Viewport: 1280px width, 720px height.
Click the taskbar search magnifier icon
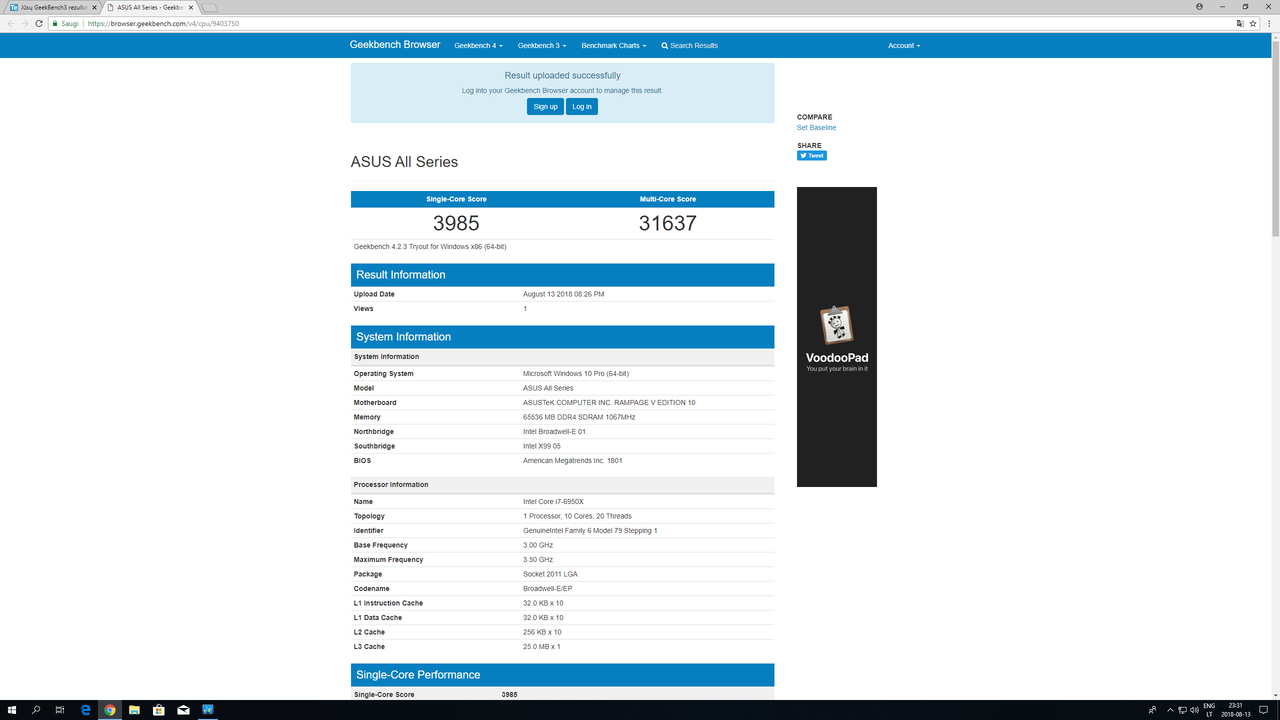tap(36, 710)
